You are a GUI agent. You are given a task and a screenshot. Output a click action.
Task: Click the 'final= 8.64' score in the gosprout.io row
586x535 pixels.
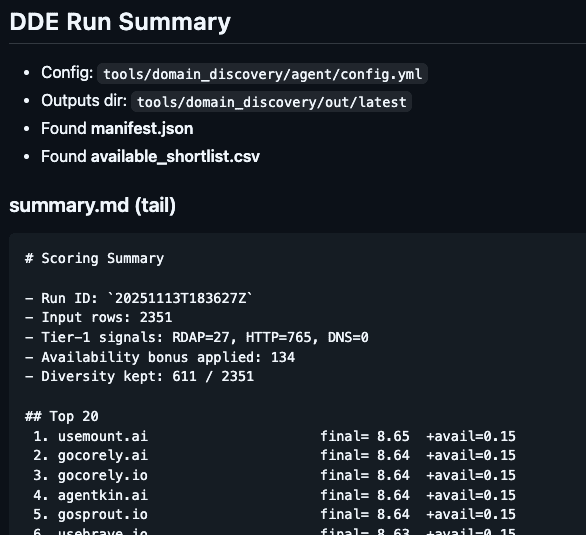click(x=365, y=515)
